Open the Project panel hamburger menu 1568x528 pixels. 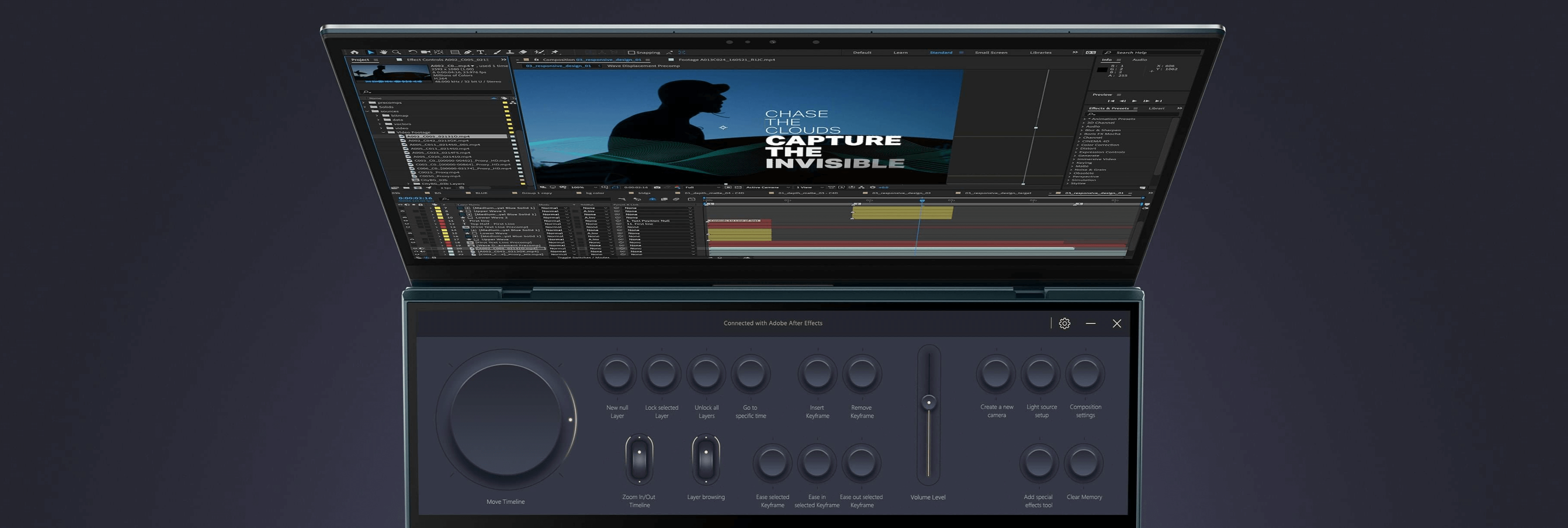point(376,60)
